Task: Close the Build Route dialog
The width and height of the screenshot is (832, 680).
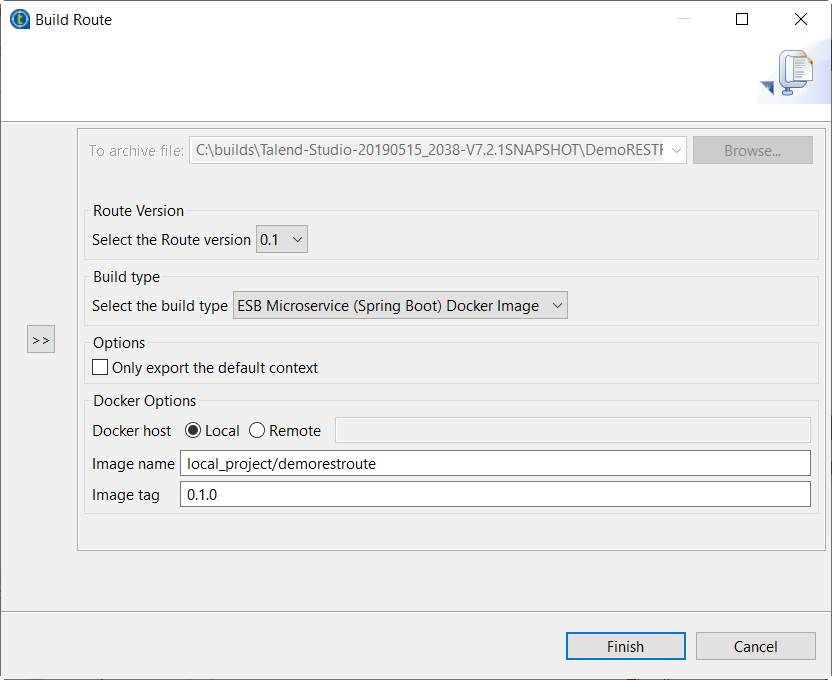Action: [x=801, y=19]
